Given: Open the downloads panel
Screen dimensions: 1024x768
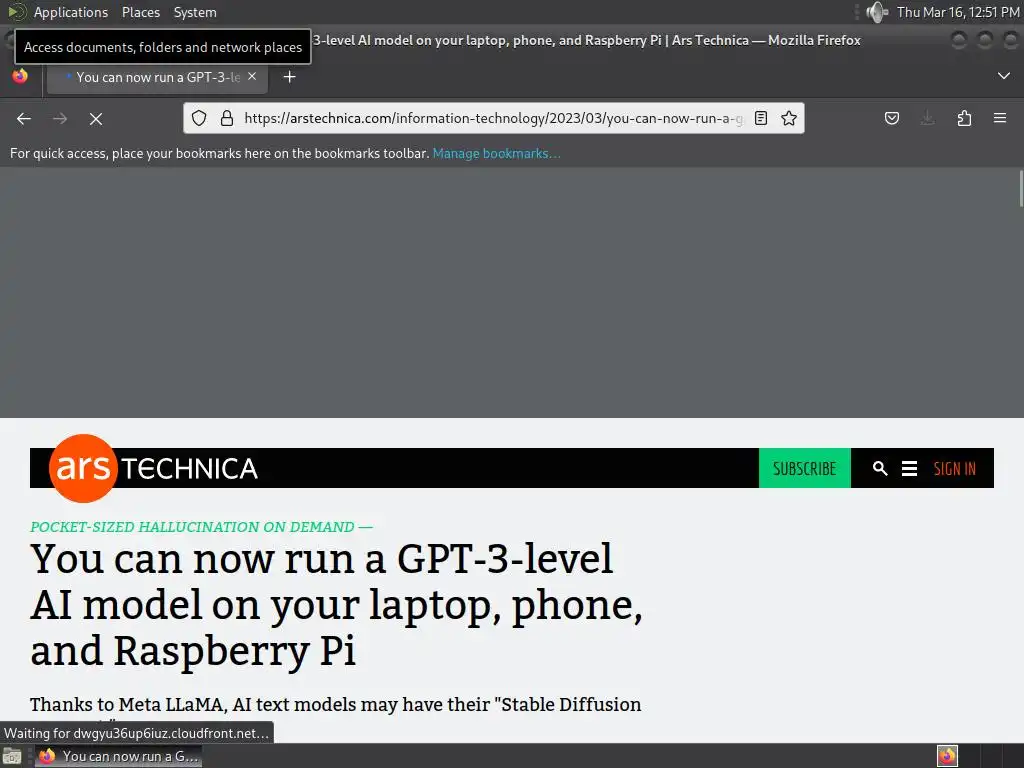Looking at the screenshot, I should pyautogui.click(x=927, y=118).
